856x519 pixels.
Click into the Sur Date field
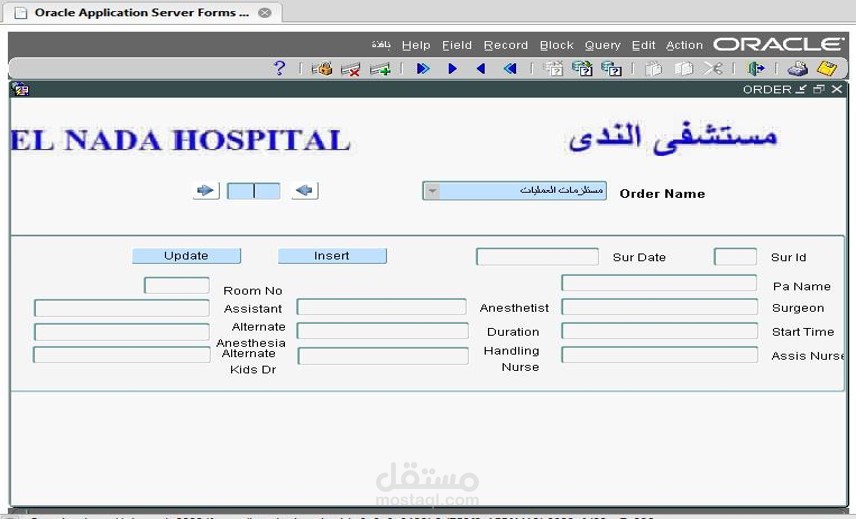[x=537, y=256]
